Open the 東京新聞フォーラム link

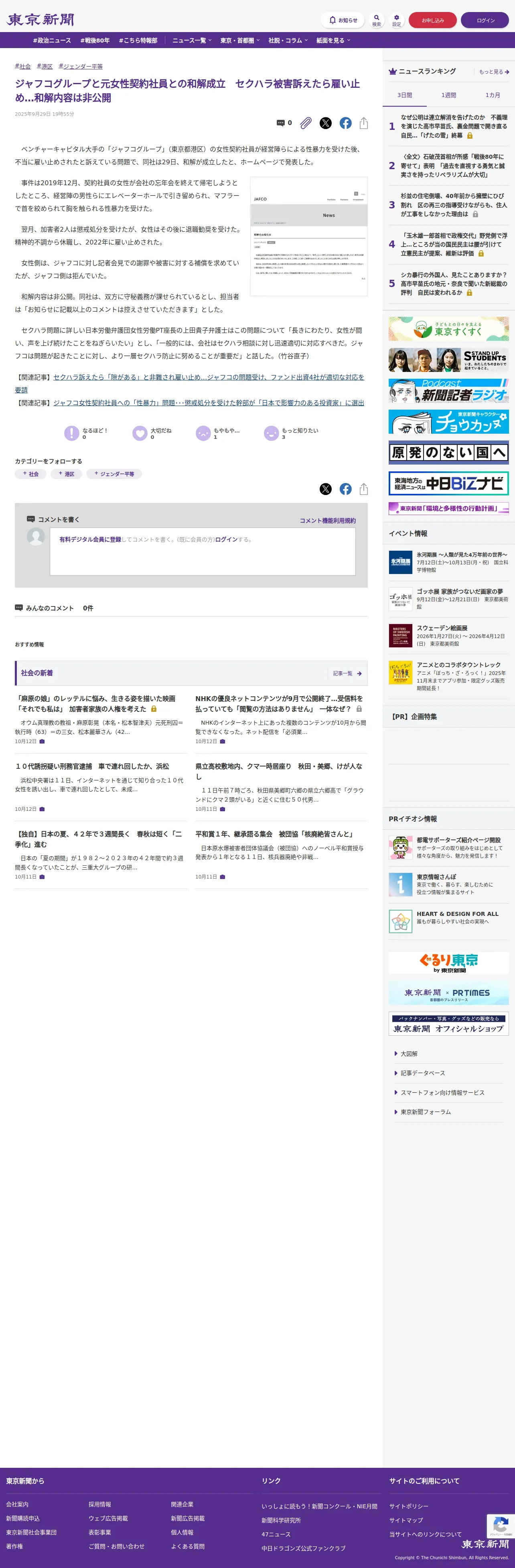point(426,1112)
